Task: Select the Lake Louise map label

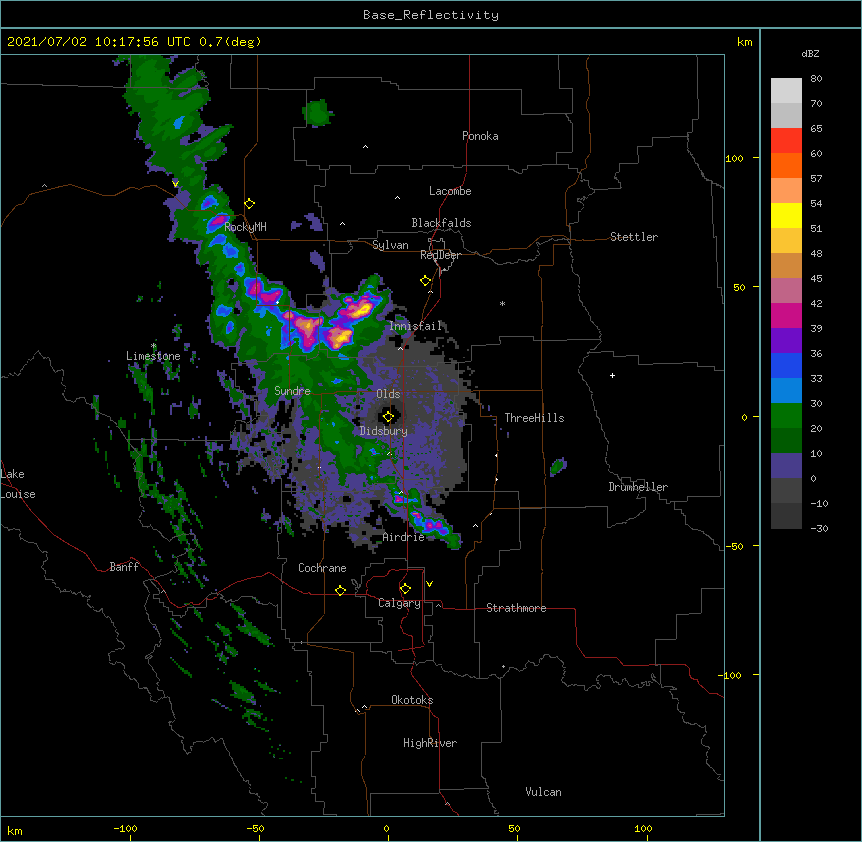Action: [x=18, y=484]
